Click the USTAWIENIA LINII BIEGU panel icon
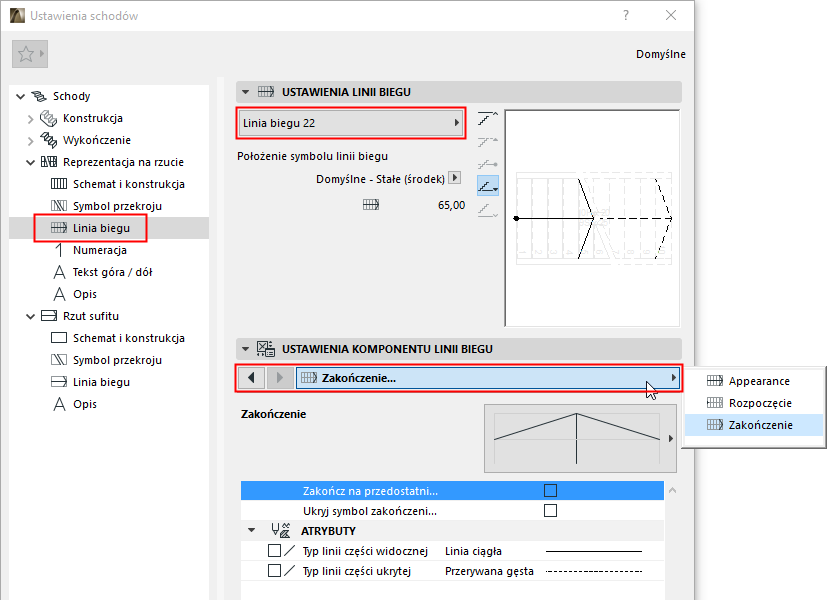 tap(266, 92)
